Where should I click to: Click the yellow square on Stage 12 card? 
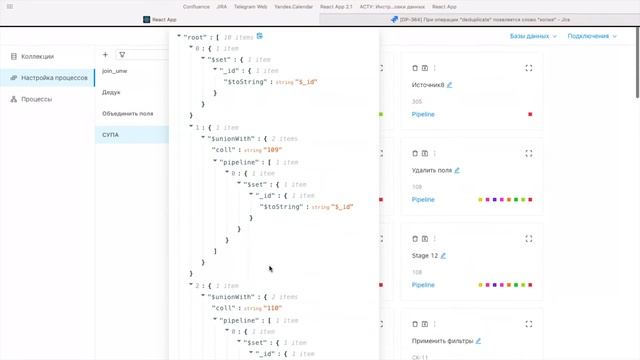pyautogui.click(x=480, y=285)
